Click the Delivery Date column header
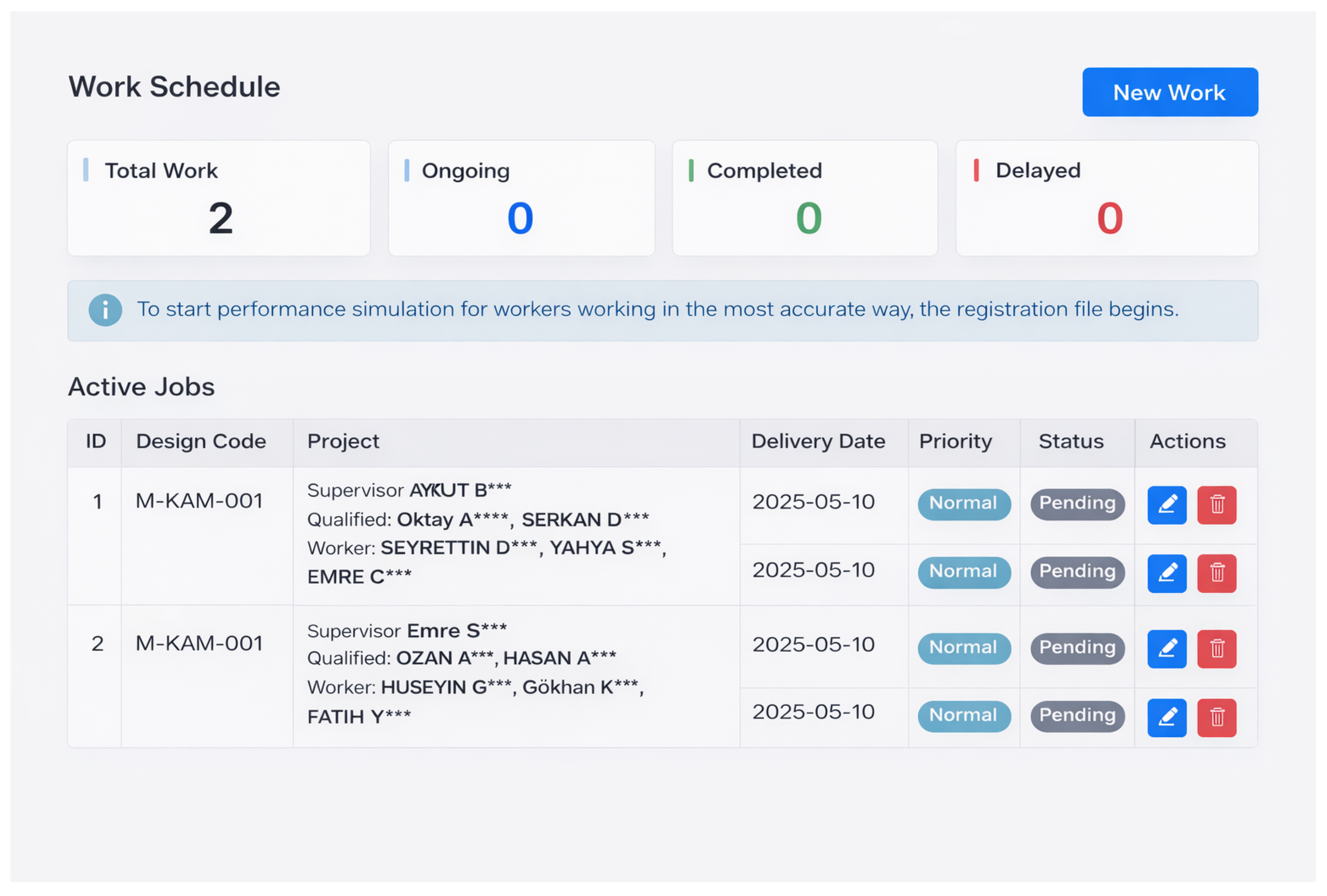This screenshot has height=896, width=1327. (818, 441)
